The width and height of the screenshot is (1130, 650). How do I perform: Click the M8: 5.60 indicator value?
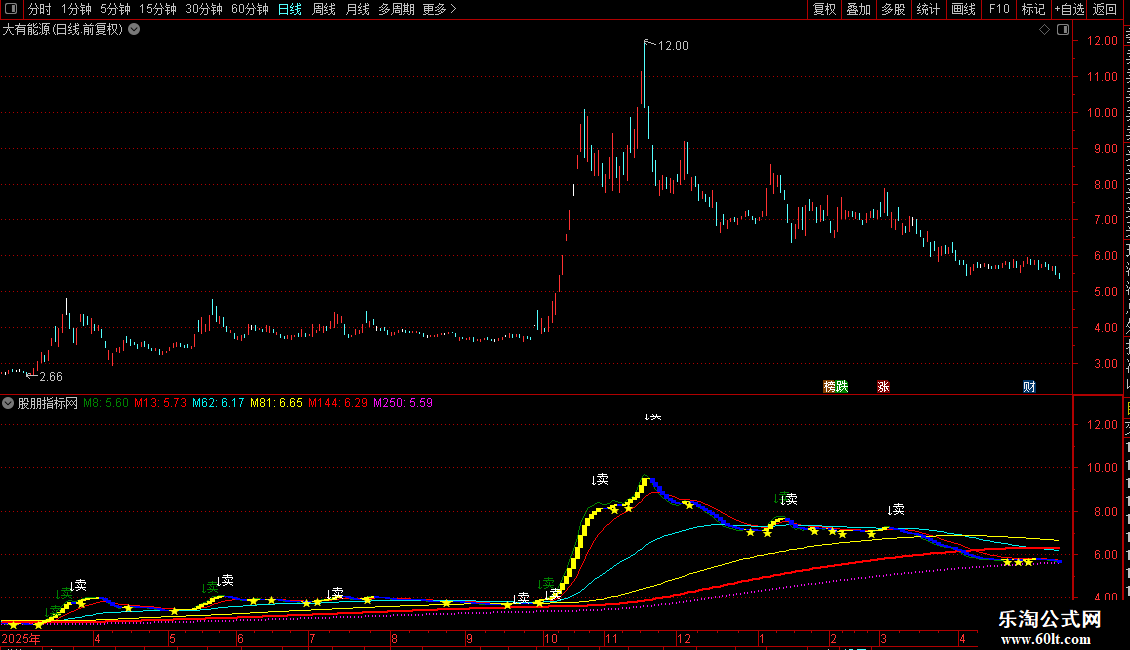106,403
